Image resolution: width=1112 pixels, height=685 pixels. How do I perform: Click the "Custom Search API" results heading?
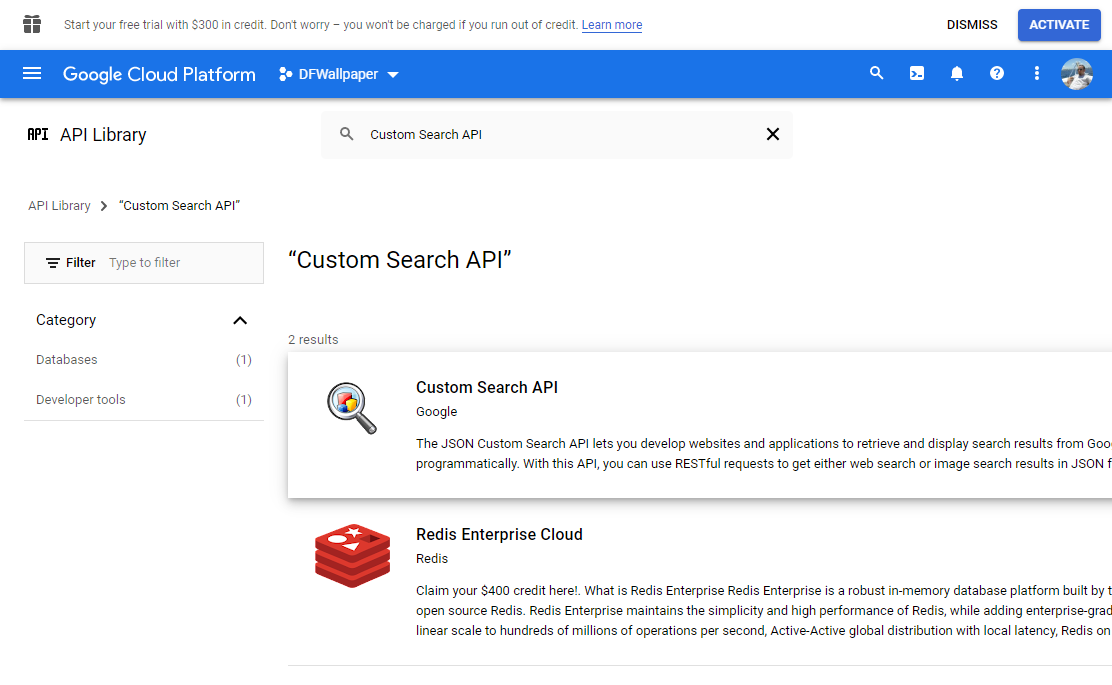pyautogui.click(x=400, y=260)
